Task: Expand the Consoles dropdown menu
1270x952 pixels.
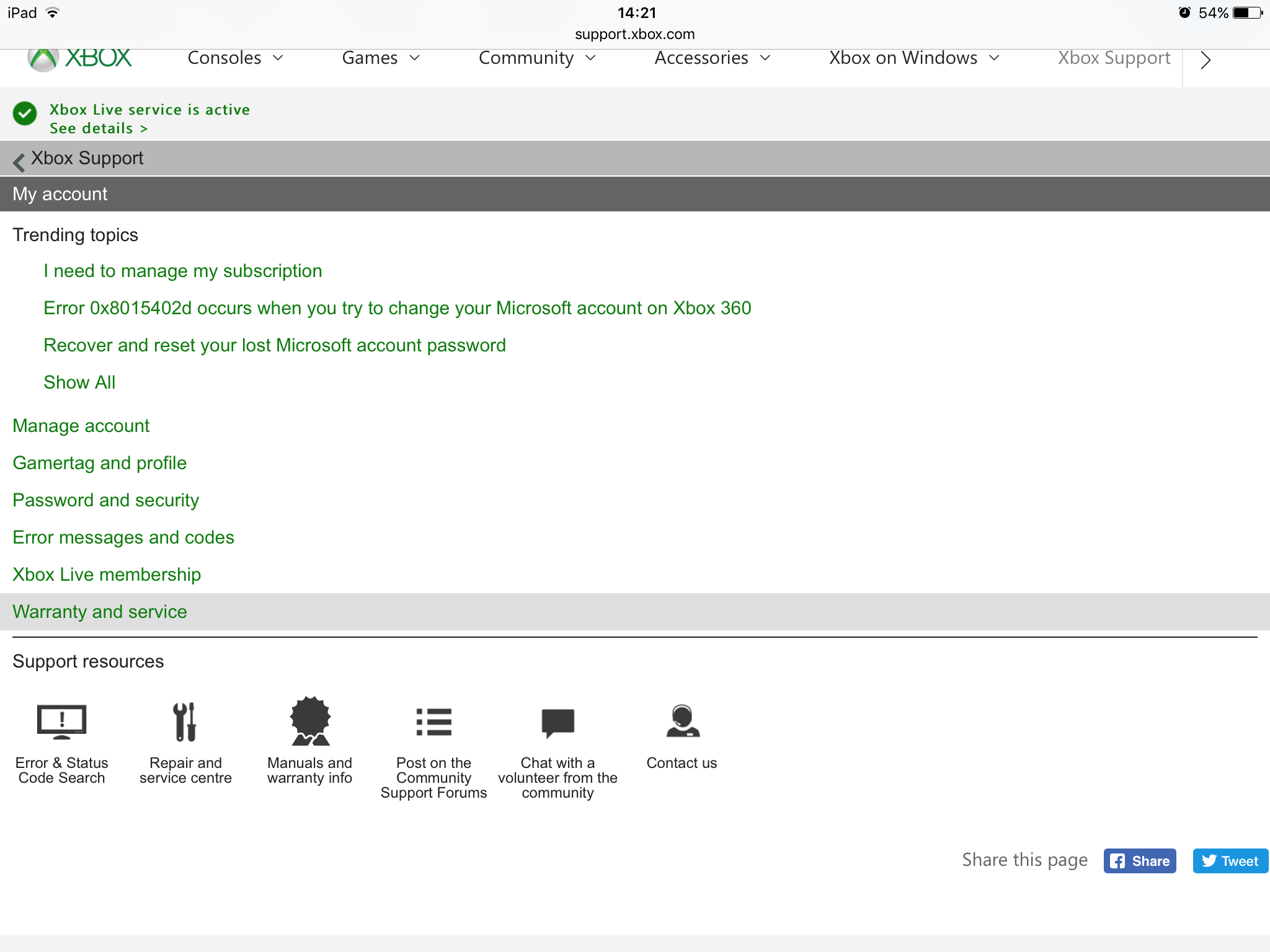Action: click(x=236, y=58)
